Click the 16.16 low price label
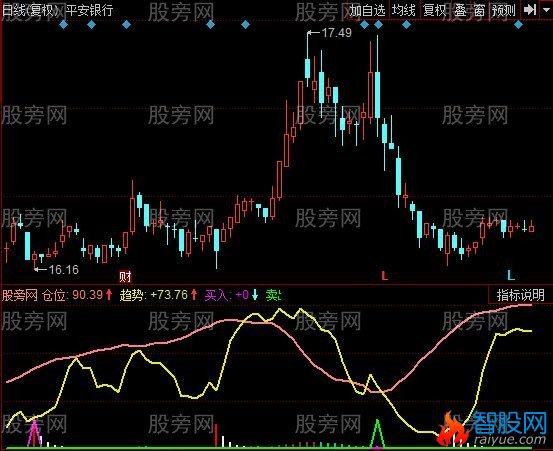Image resolution: width=553 pixels, height=451 pixels. (x=63, y=270)
